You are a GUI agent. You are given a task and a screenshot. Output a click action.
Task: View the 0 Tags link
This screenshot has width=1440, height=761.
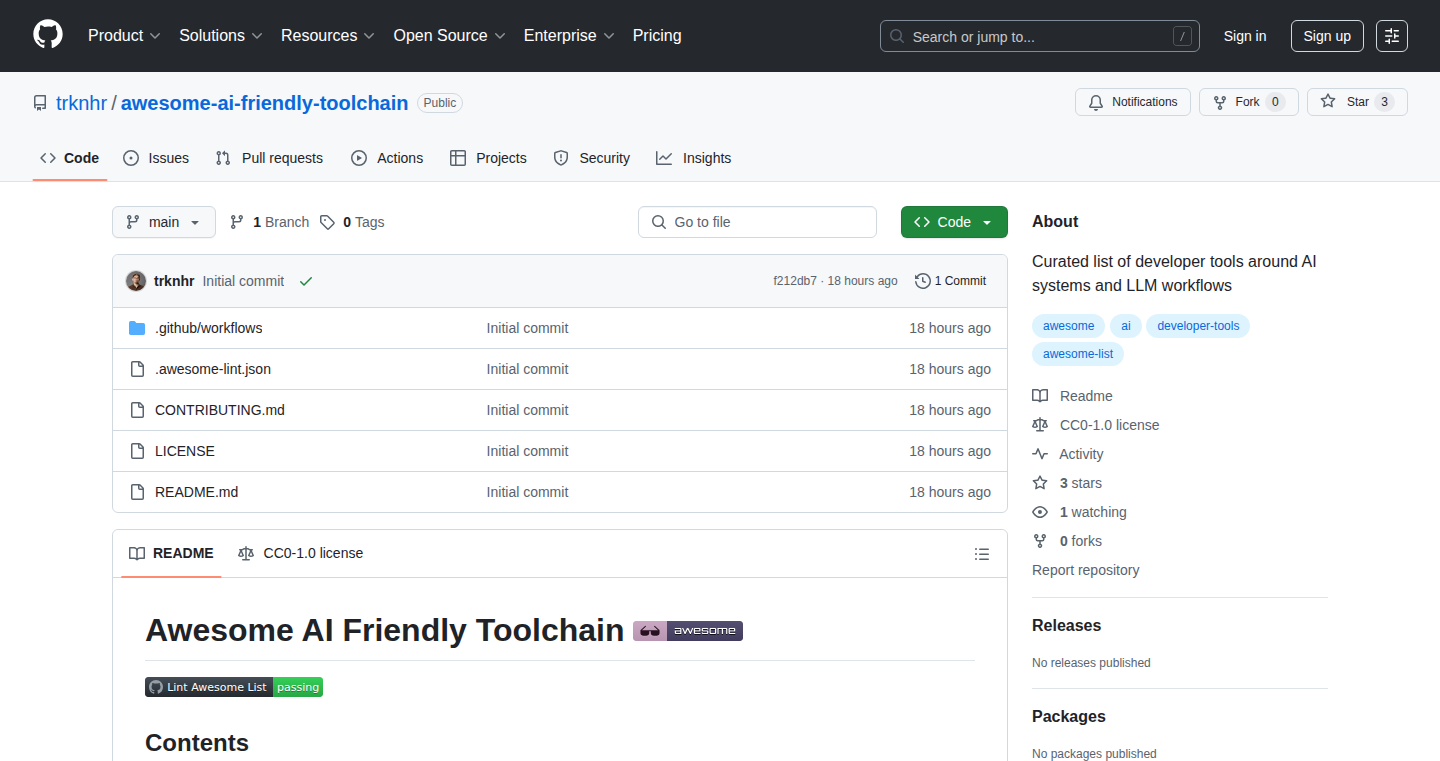click(x=352, y=222)
